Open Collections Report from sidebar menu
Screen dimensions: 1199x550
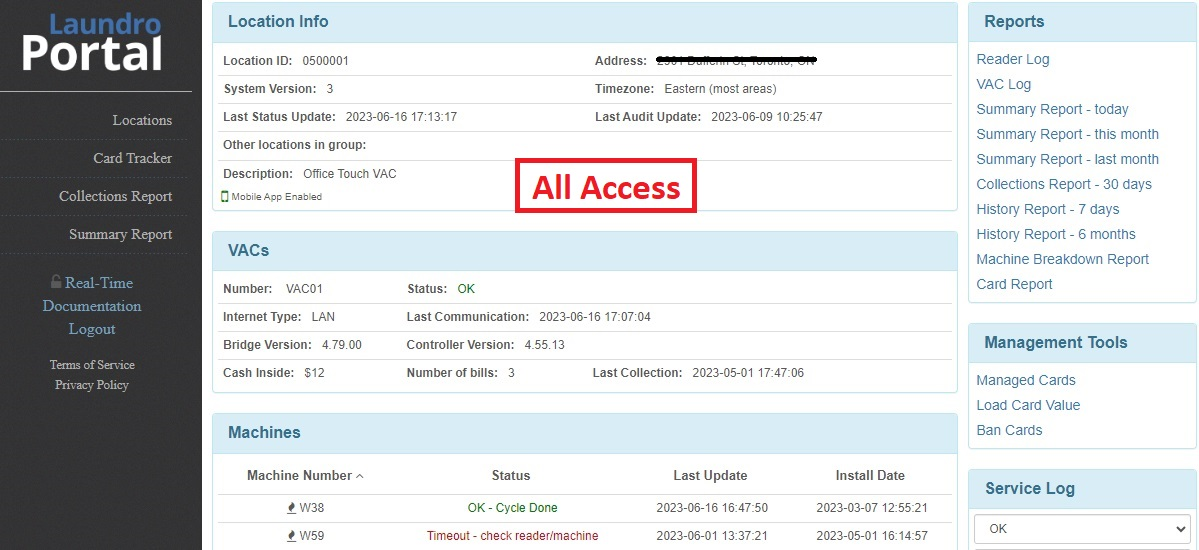point(115,197)
